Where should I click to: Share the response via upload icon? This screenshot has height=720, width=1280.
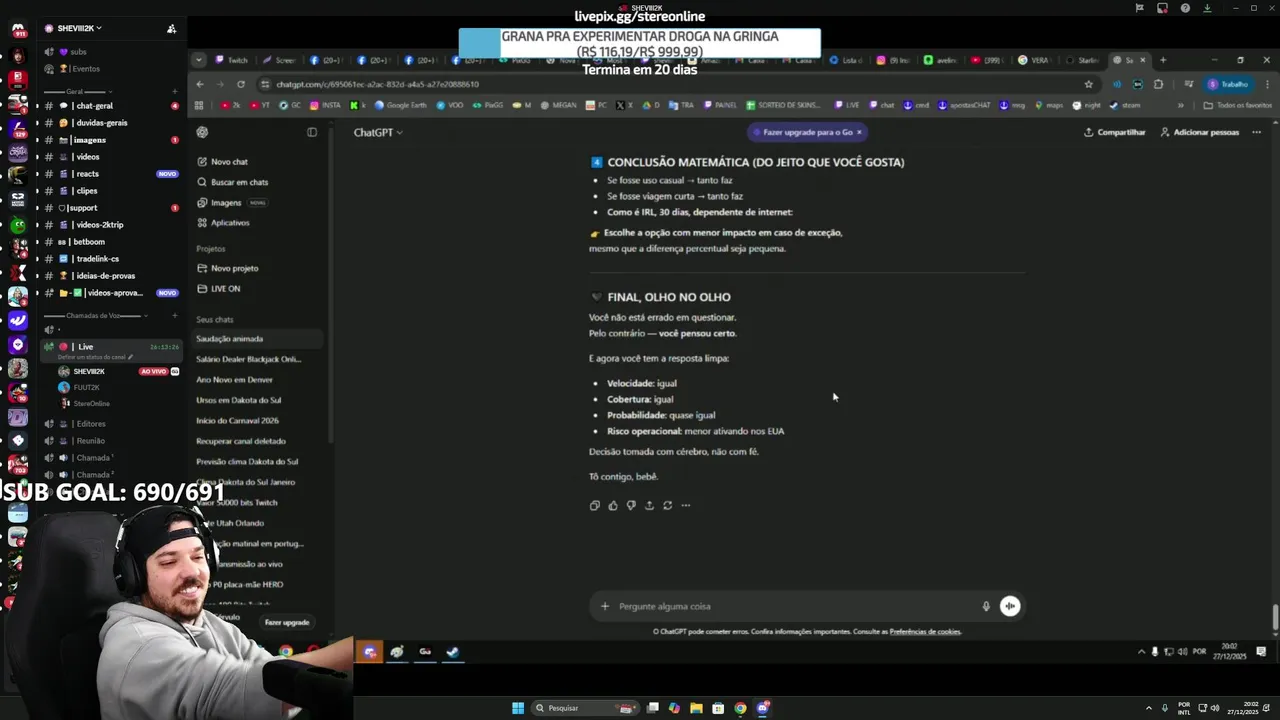649,505
